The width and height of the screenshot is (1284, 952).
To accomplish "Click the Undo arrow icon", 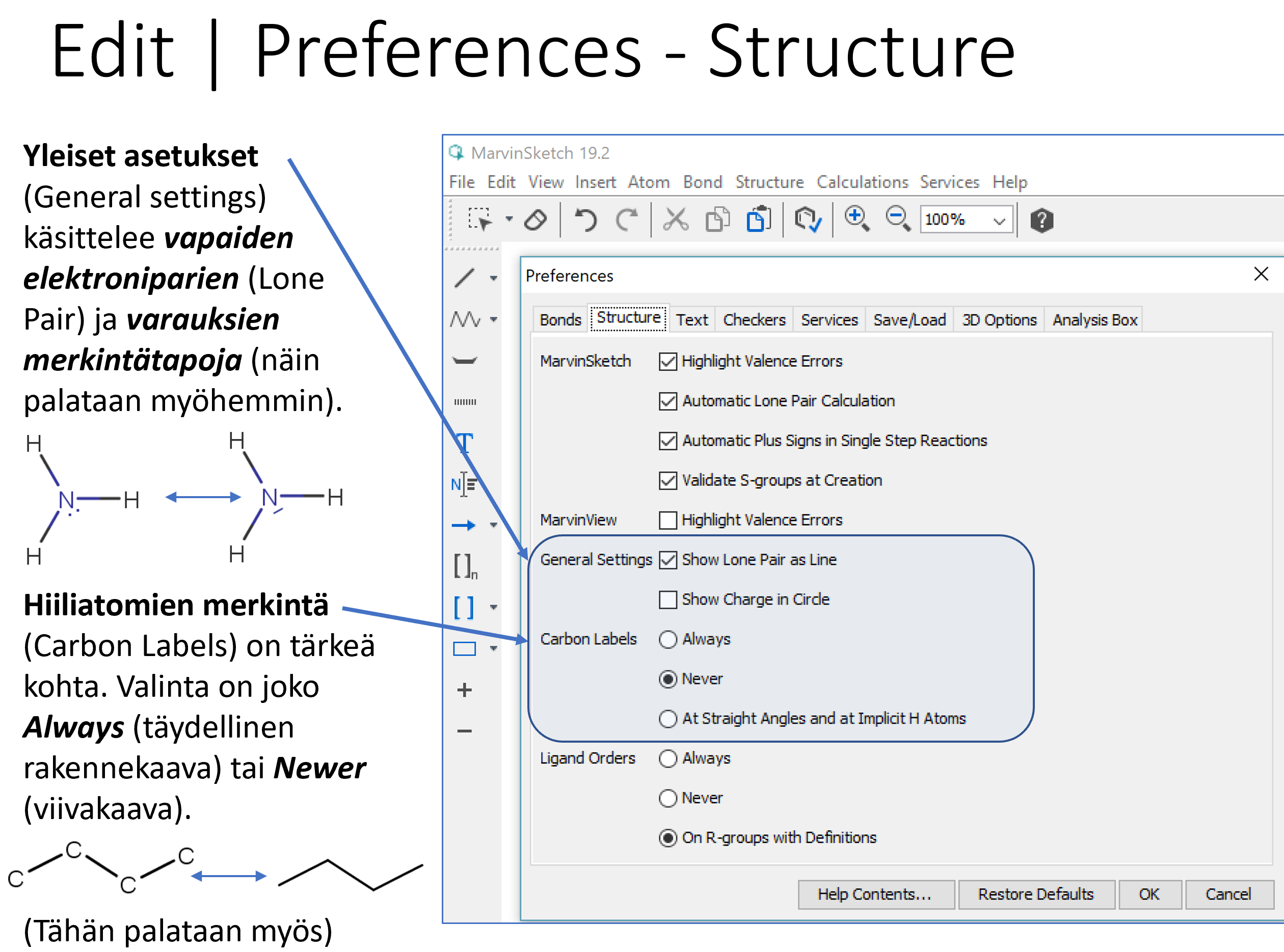I will click(x=586, y=220).
